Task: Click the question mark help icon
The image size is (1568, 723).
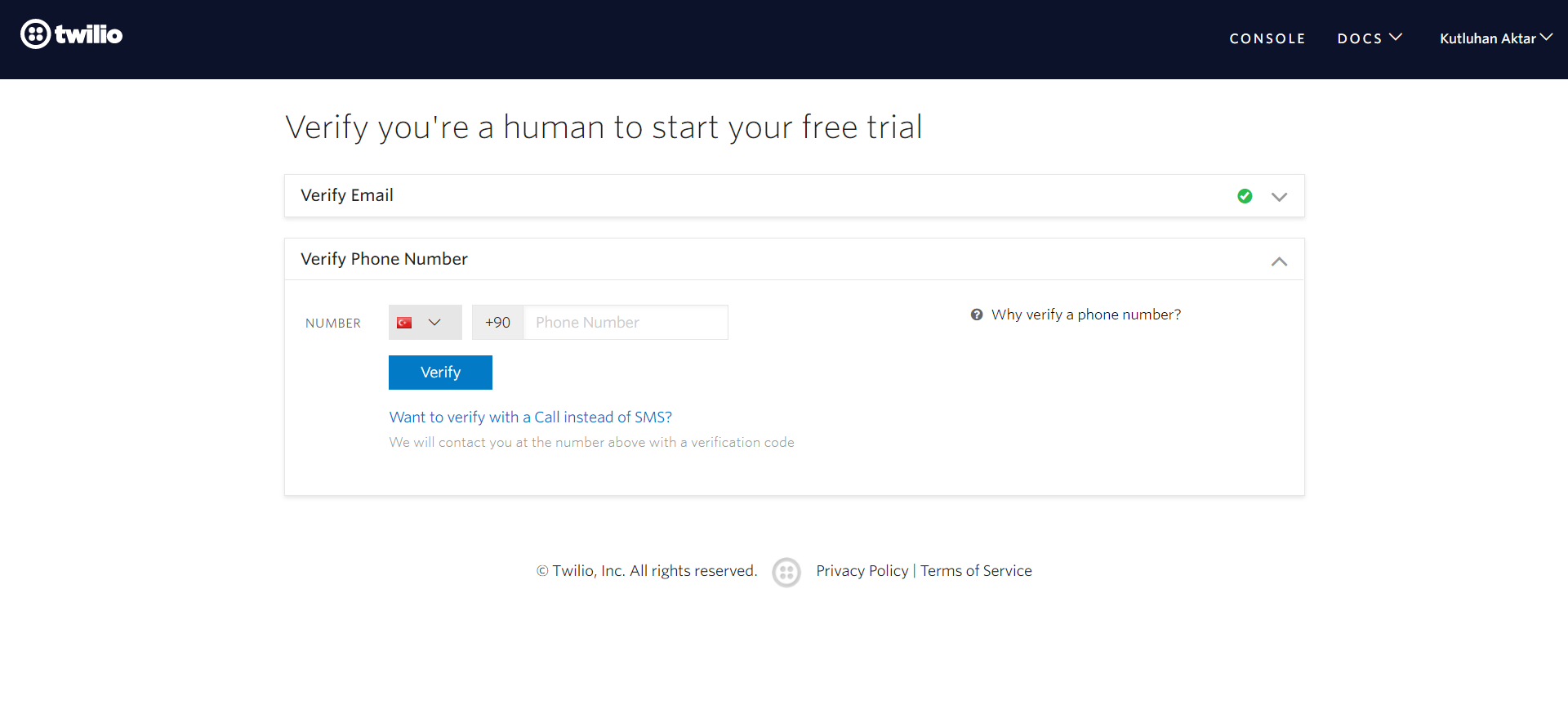Action: click(x=976, y=315)
